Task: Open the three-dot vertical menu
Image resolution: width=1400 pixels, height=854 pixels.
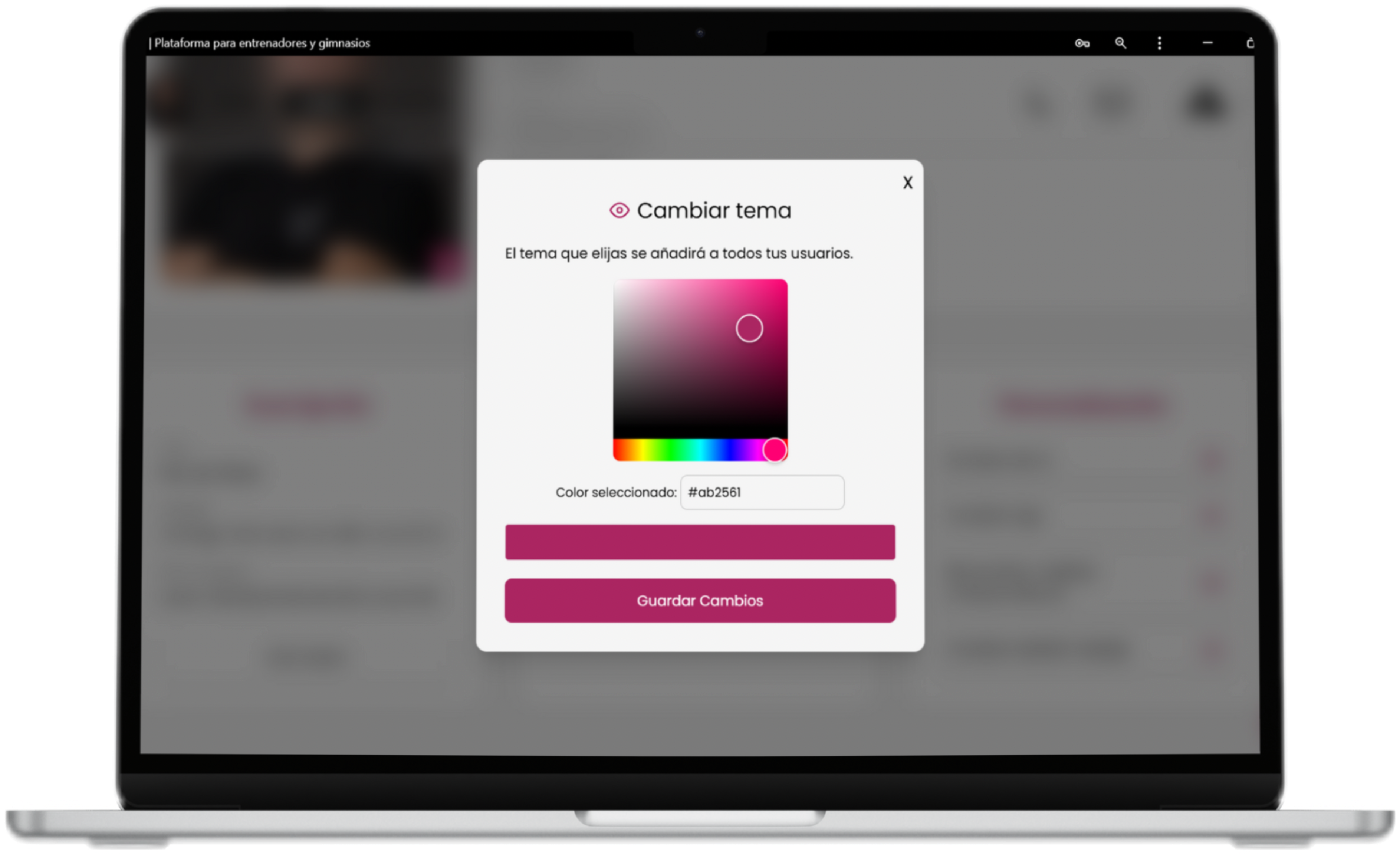Action: 1160,43
